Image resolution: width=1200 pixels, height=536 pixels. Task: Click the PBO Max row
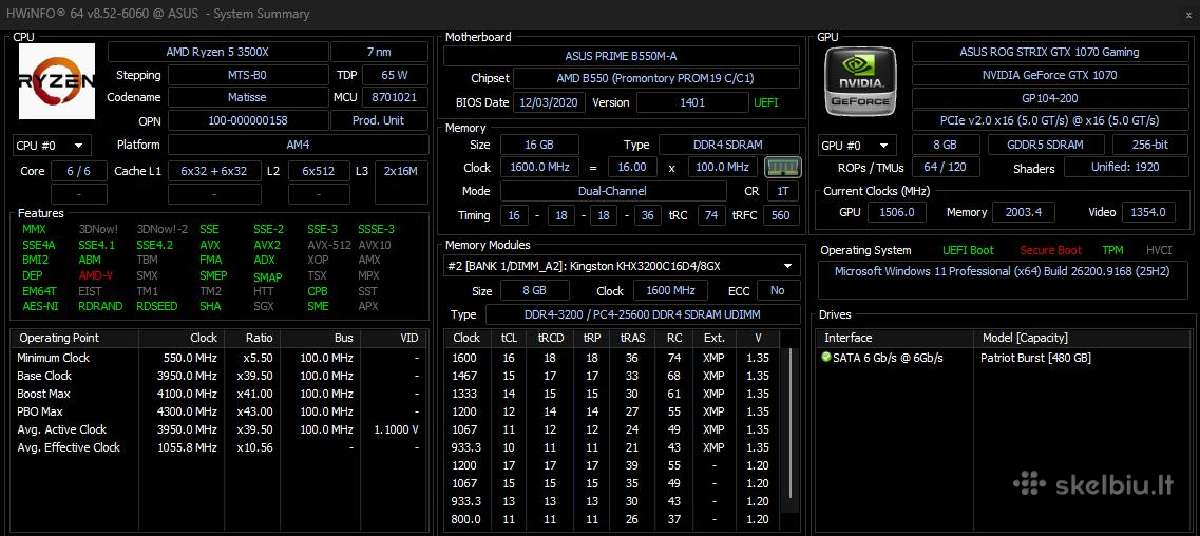coord(219,412)
